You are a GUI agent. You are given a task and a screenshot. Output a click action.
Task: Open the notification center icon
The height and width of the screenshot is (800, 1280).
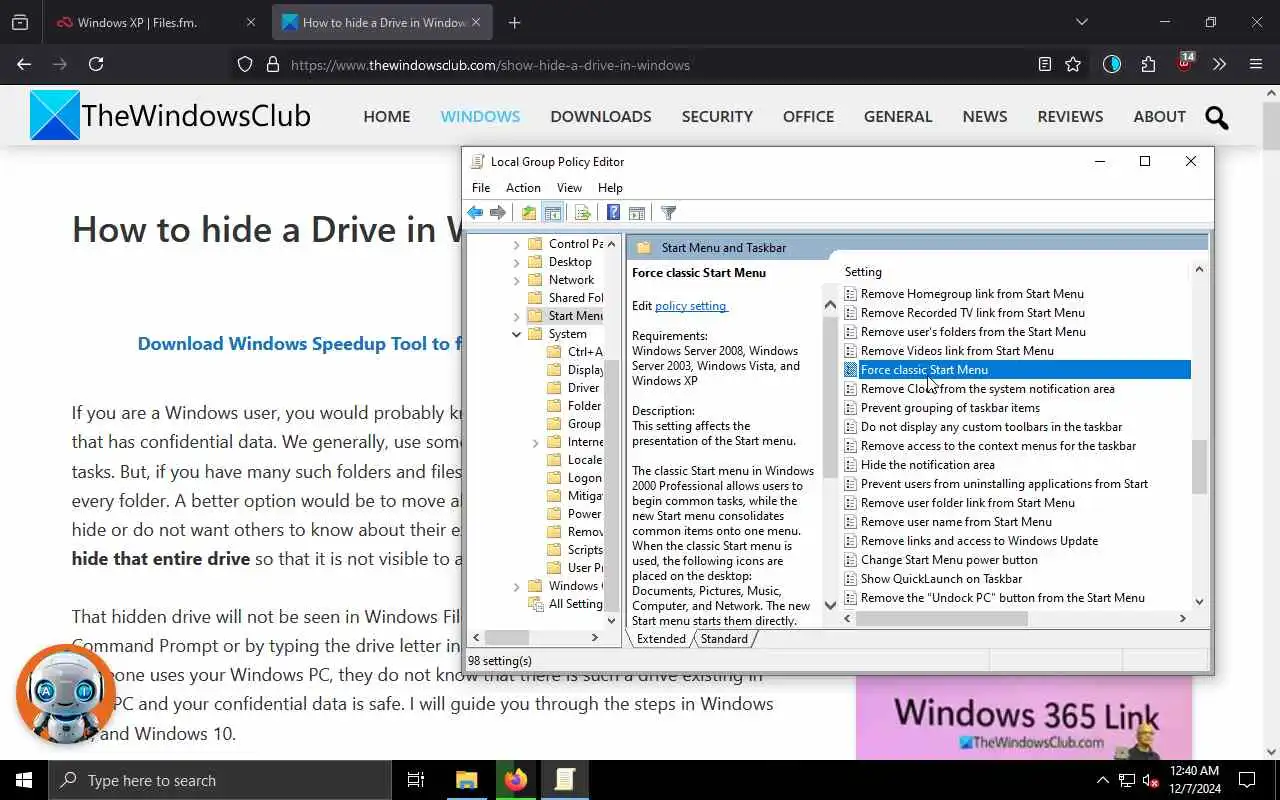[x=1247, y=780]
